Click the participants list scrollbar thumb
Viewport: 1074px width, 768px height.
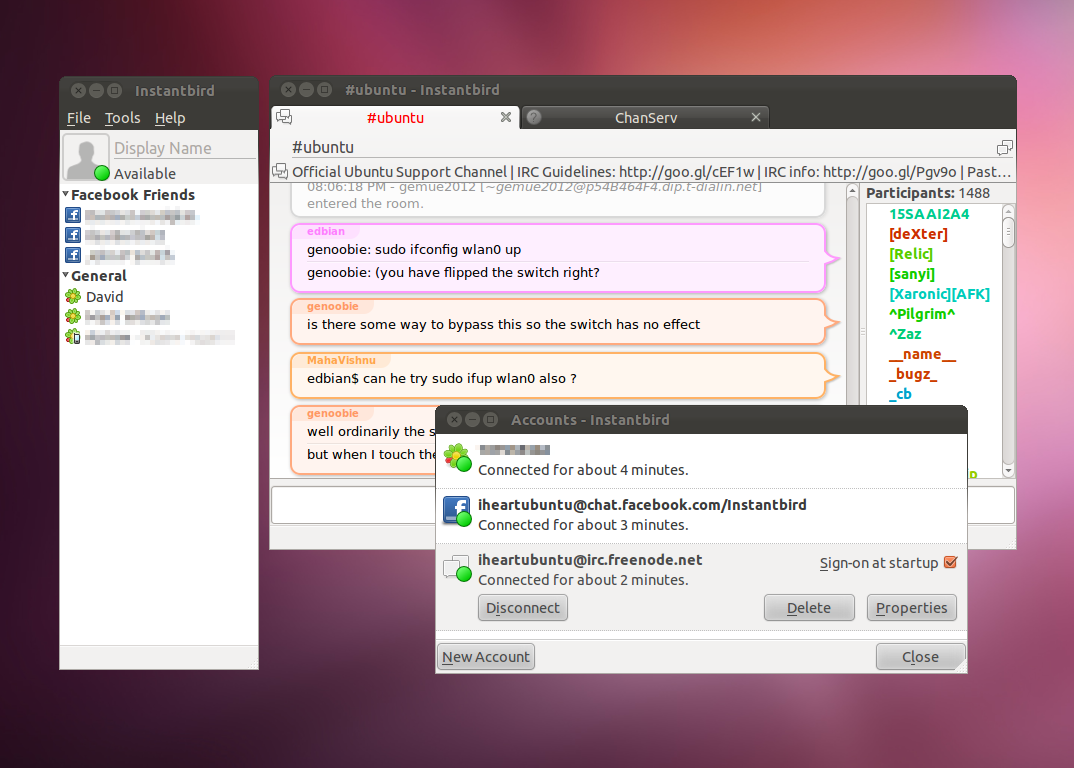pyautogui.click(x=1008, y=232)
